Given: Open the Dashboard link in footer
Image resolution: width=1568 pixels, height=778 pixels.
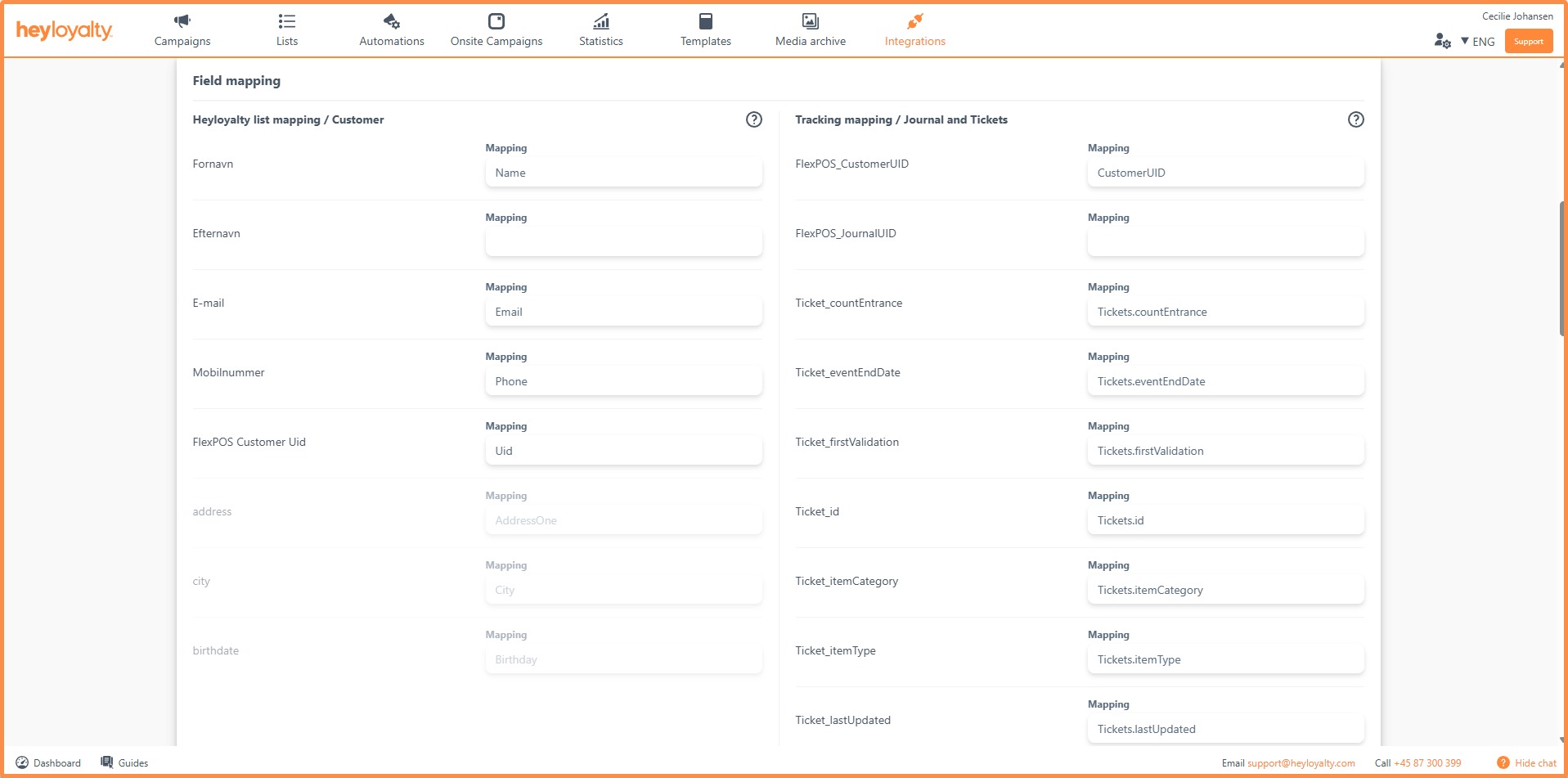Looking at the screenshot, I should [x=48, y=763].
